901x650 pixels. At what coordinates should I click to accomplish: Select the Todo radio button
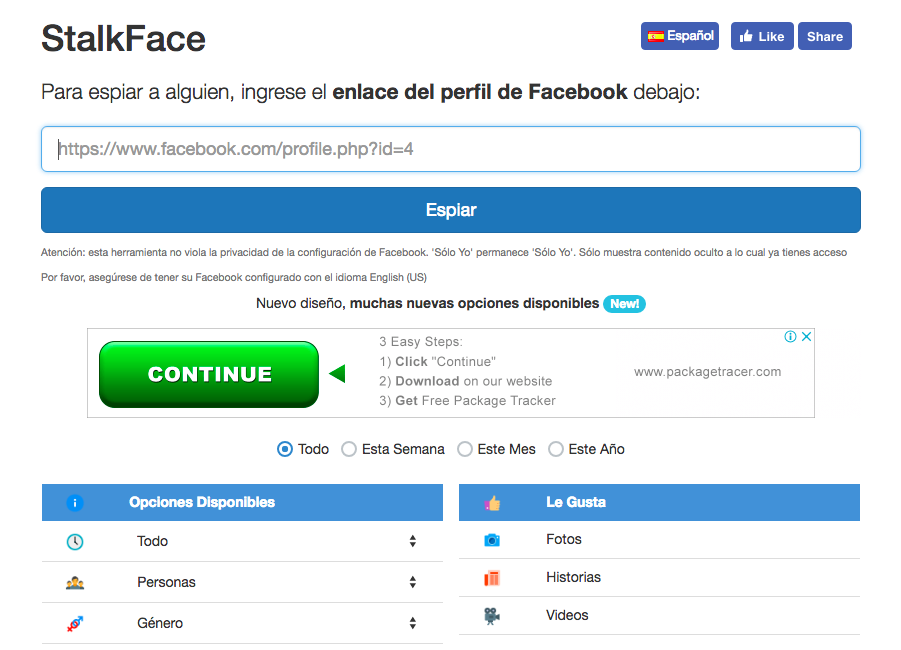(285, 449)
